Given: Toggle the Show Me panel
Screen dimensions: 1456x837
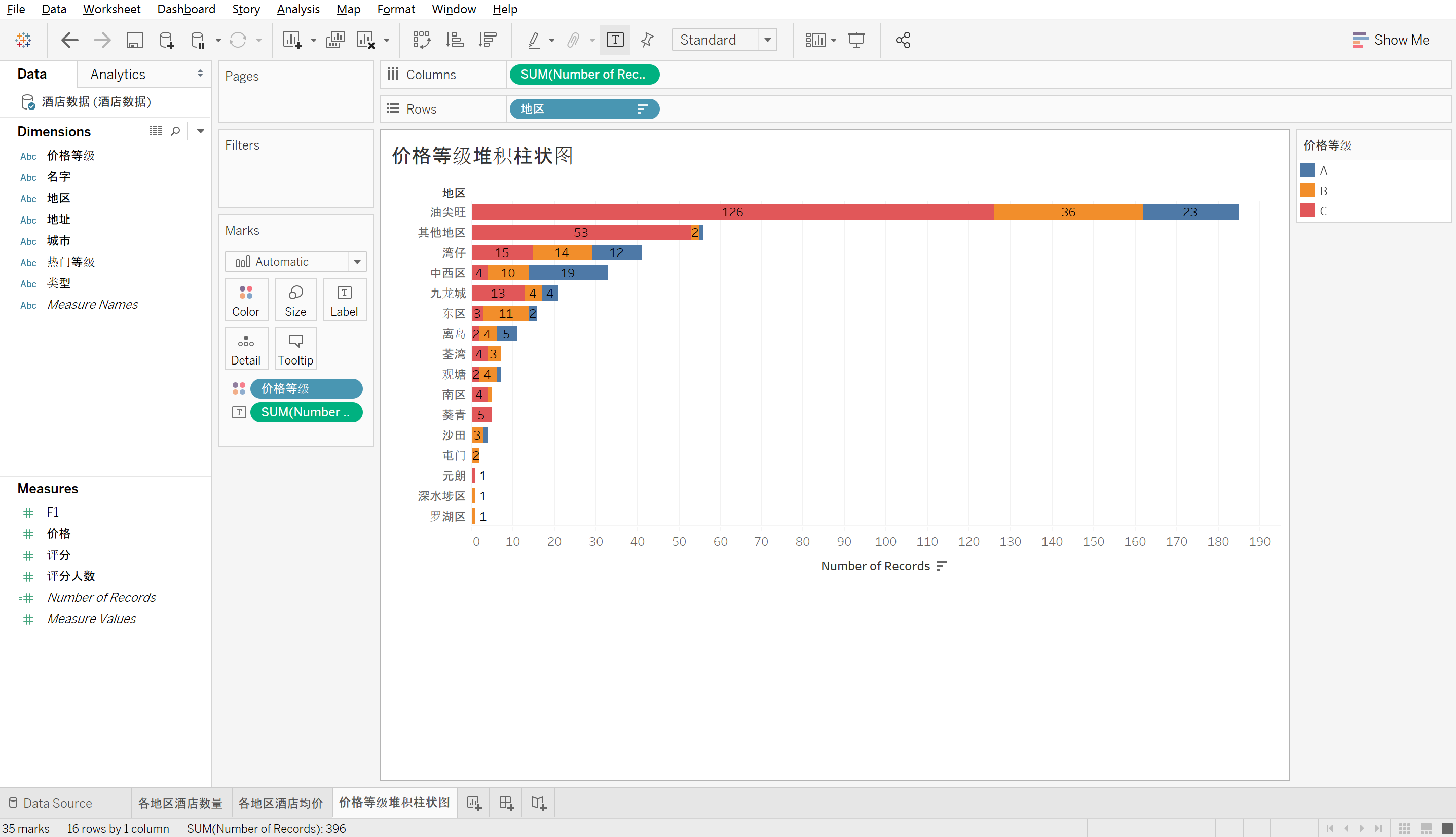Looking at the screenshot, I should coord(1391,40).
